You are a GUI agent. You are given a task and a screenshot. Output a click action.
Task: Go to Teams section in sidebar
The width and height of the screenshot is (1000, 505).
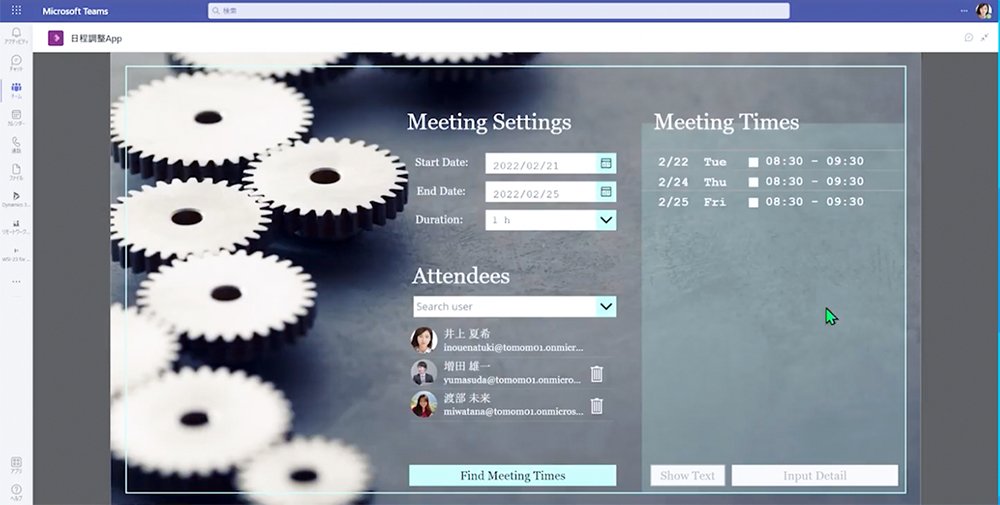click(16, 90)
